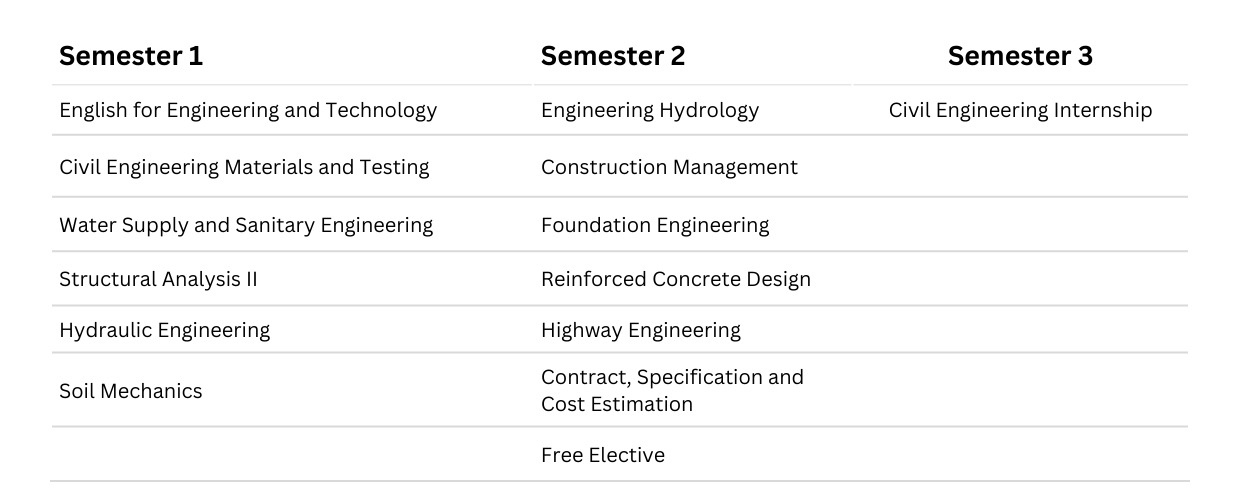This screenshot has height=500, width=1240.
Task: Click the empty Semester 1 cell beside Free Elective
Action: [292, 454]
